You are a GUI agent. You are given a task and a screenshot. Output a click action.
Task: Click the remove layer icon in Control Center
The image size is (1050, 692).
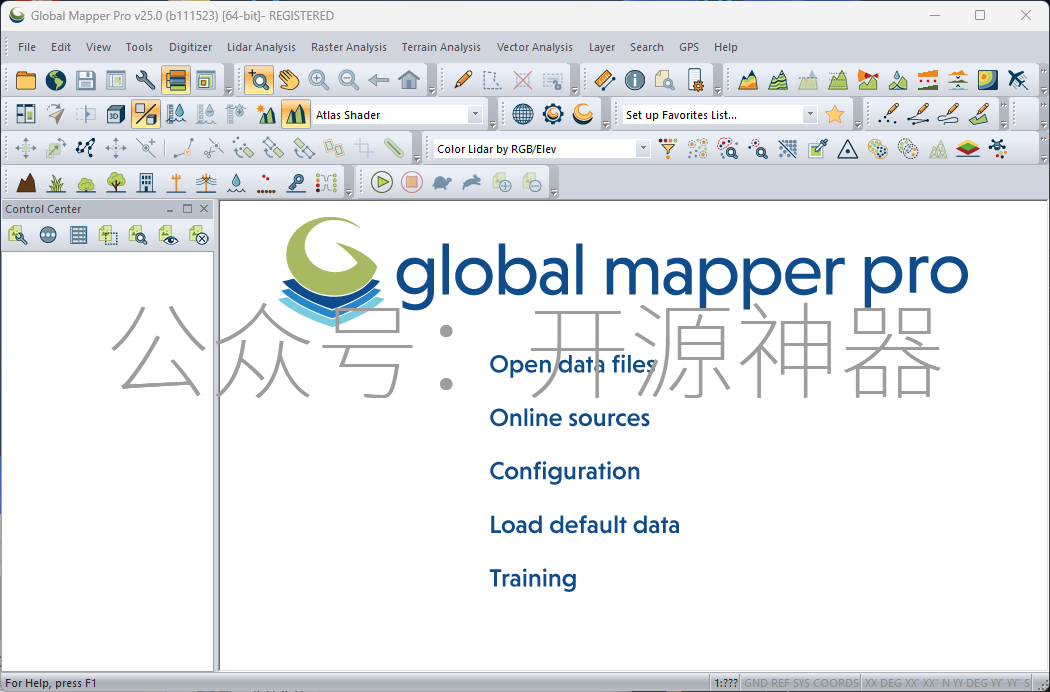point(199,235)
